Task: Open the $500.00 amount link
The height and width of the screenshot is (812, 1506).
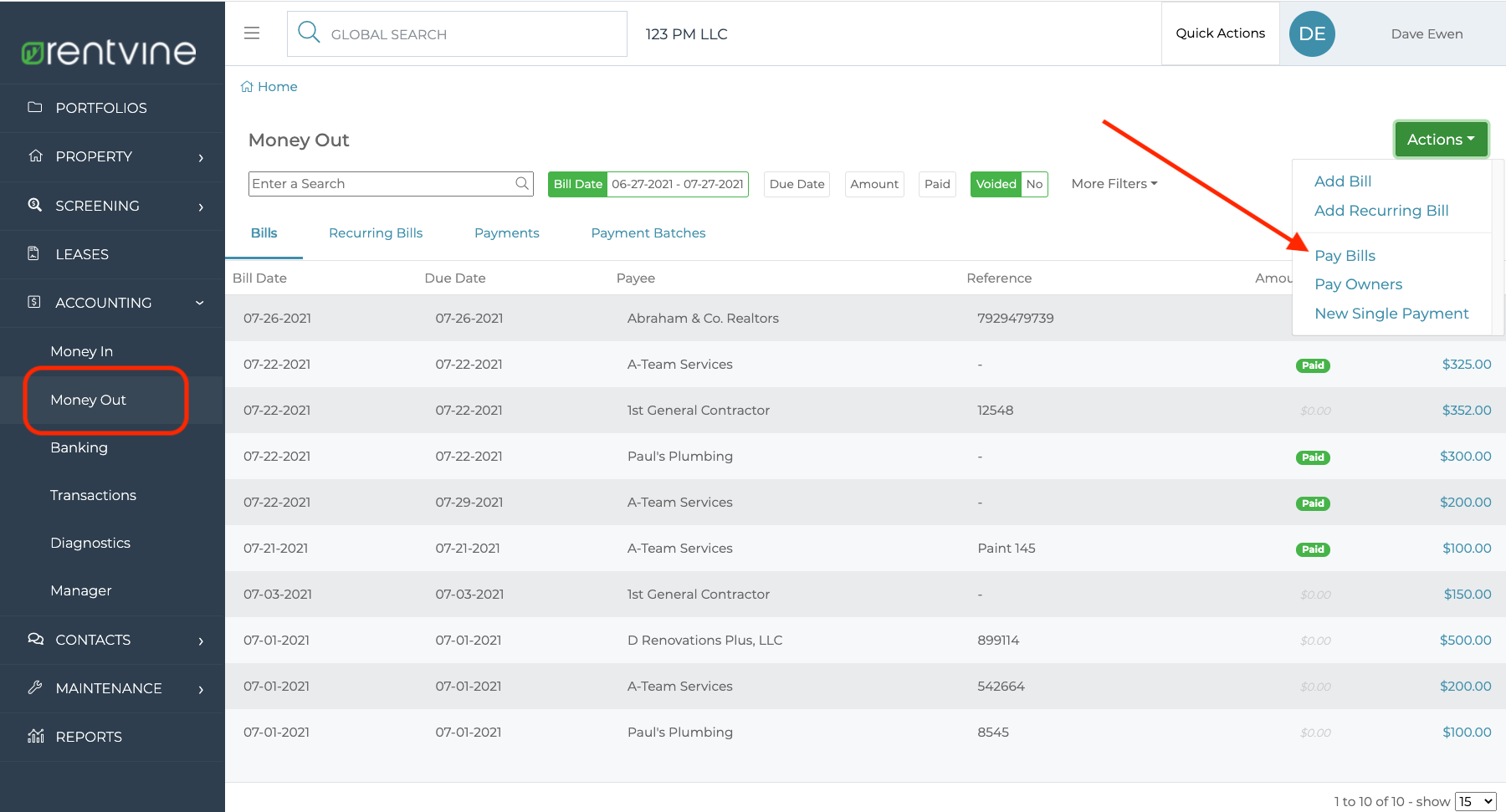Action: click(1465, 640)
